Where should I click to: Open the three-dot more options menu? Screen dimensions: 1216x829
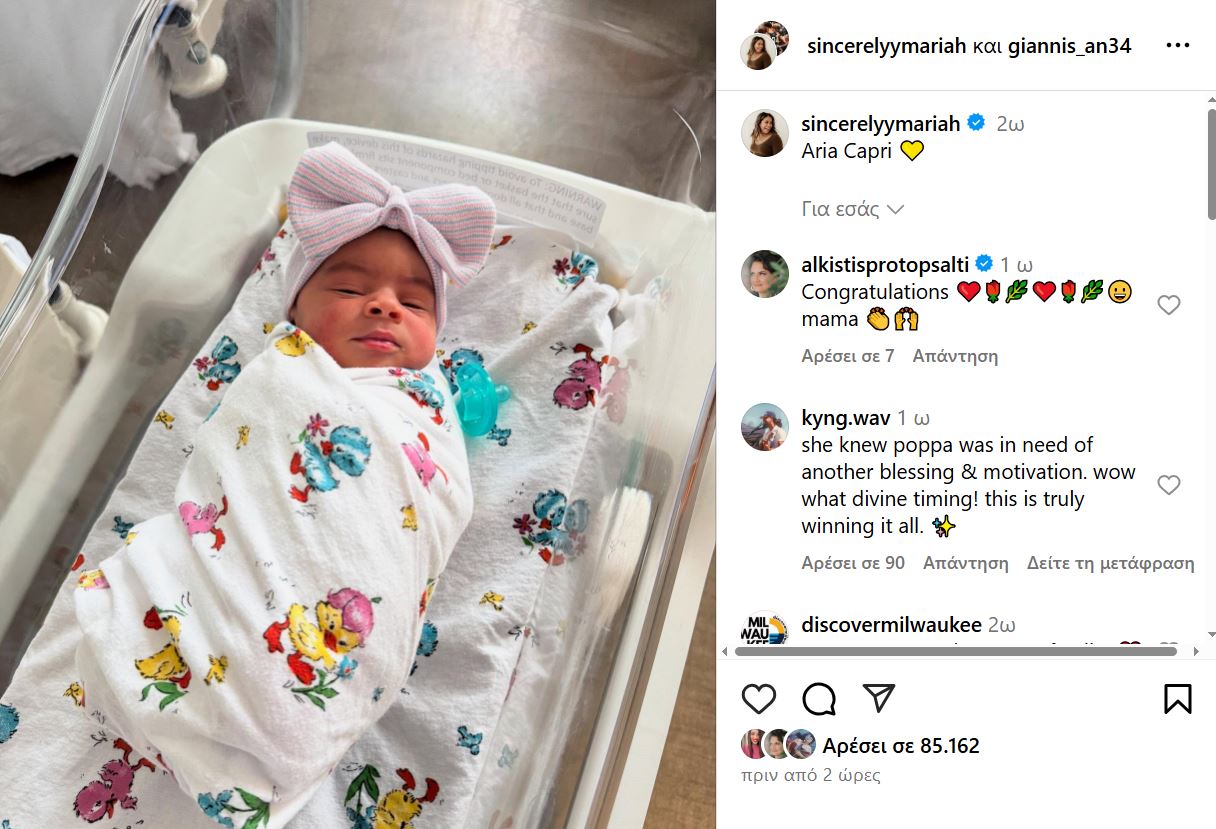tap(1178, 46)
